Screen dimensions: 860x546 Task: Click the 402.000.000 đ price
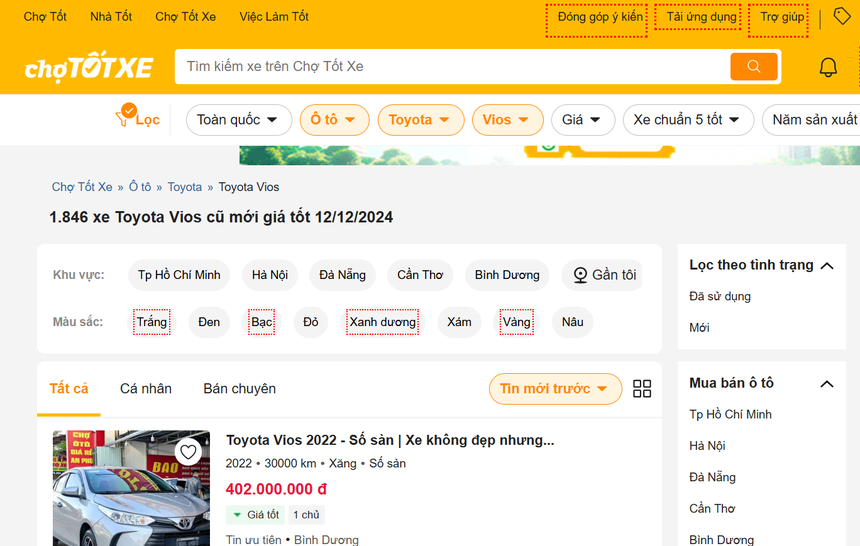pyautogui.click(x=276, y=489)
